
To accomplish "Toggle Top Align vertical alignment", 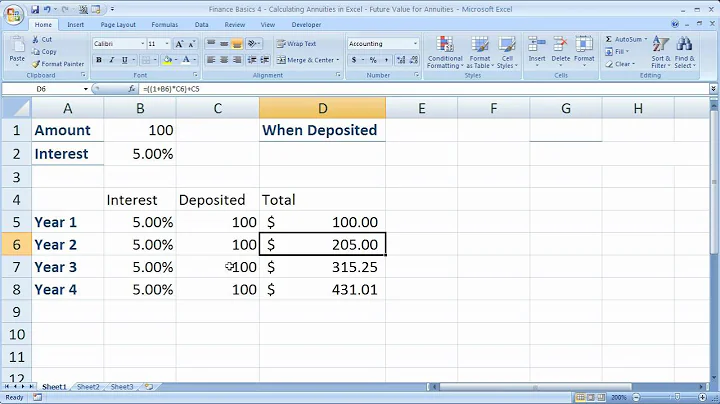I will pyautogui.click(x=211, y=44).
